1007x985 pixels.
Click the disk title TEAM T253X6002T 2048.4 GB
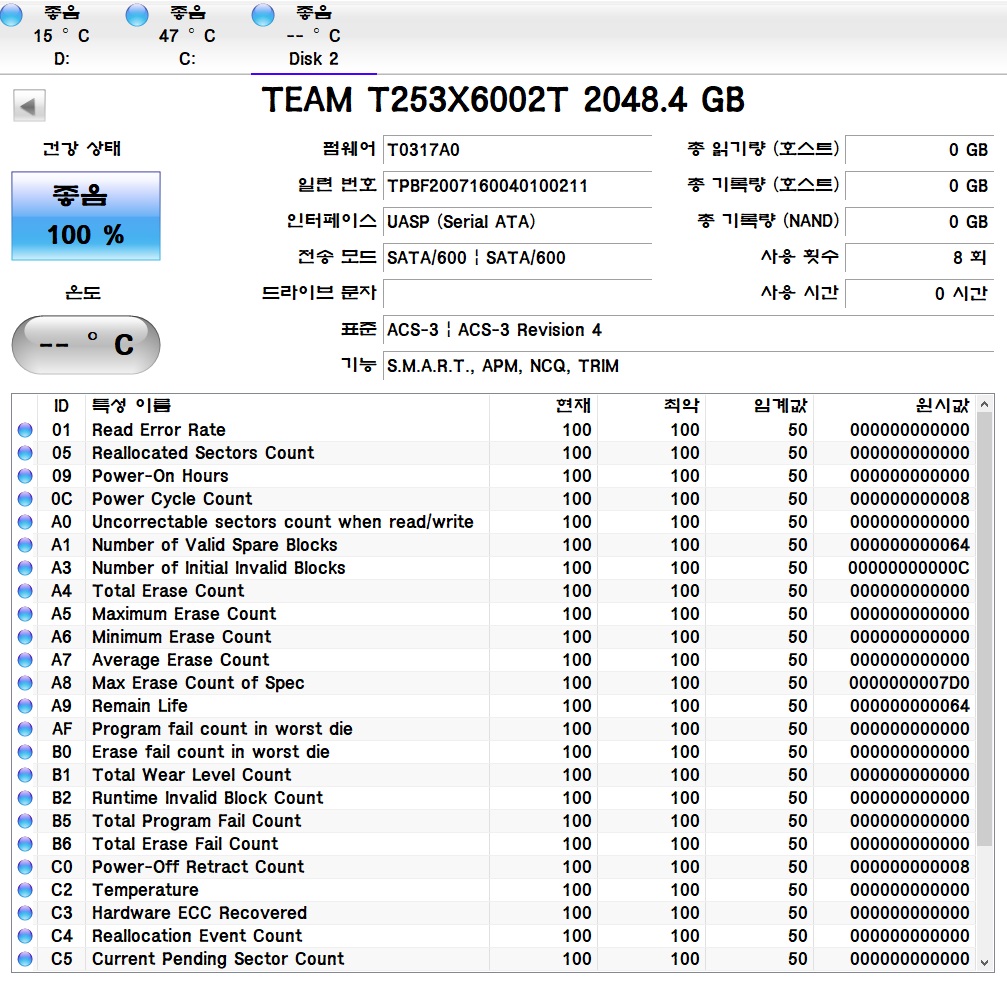[503, 100]
